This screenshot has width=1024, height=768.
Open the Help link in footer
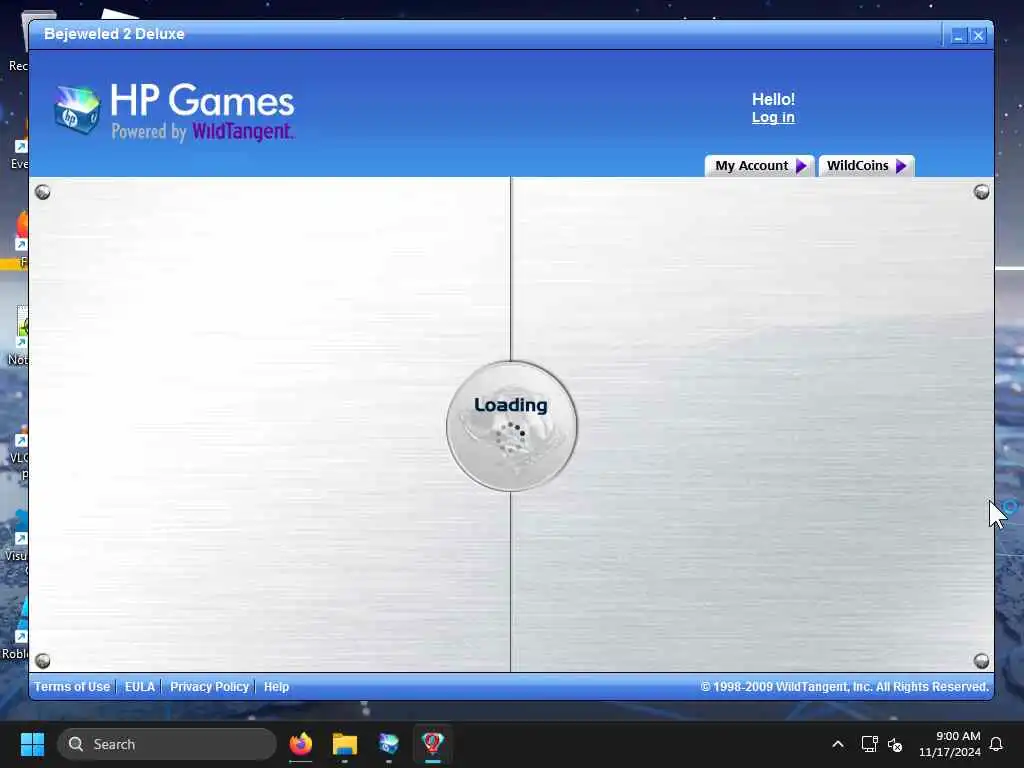276,686
